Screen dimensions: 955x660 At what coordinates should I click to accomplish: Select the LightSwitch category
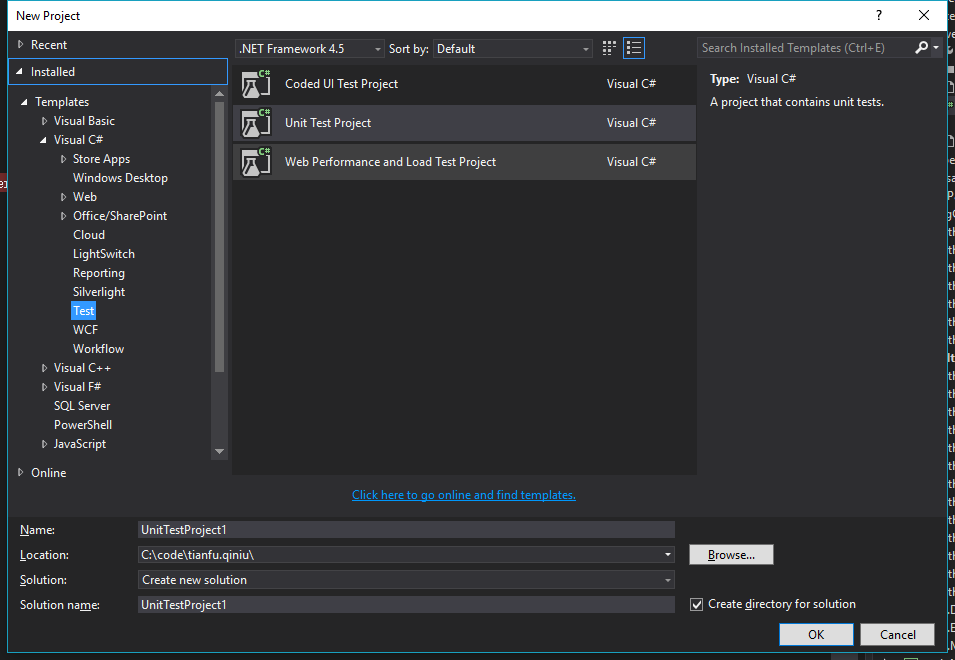104,254
